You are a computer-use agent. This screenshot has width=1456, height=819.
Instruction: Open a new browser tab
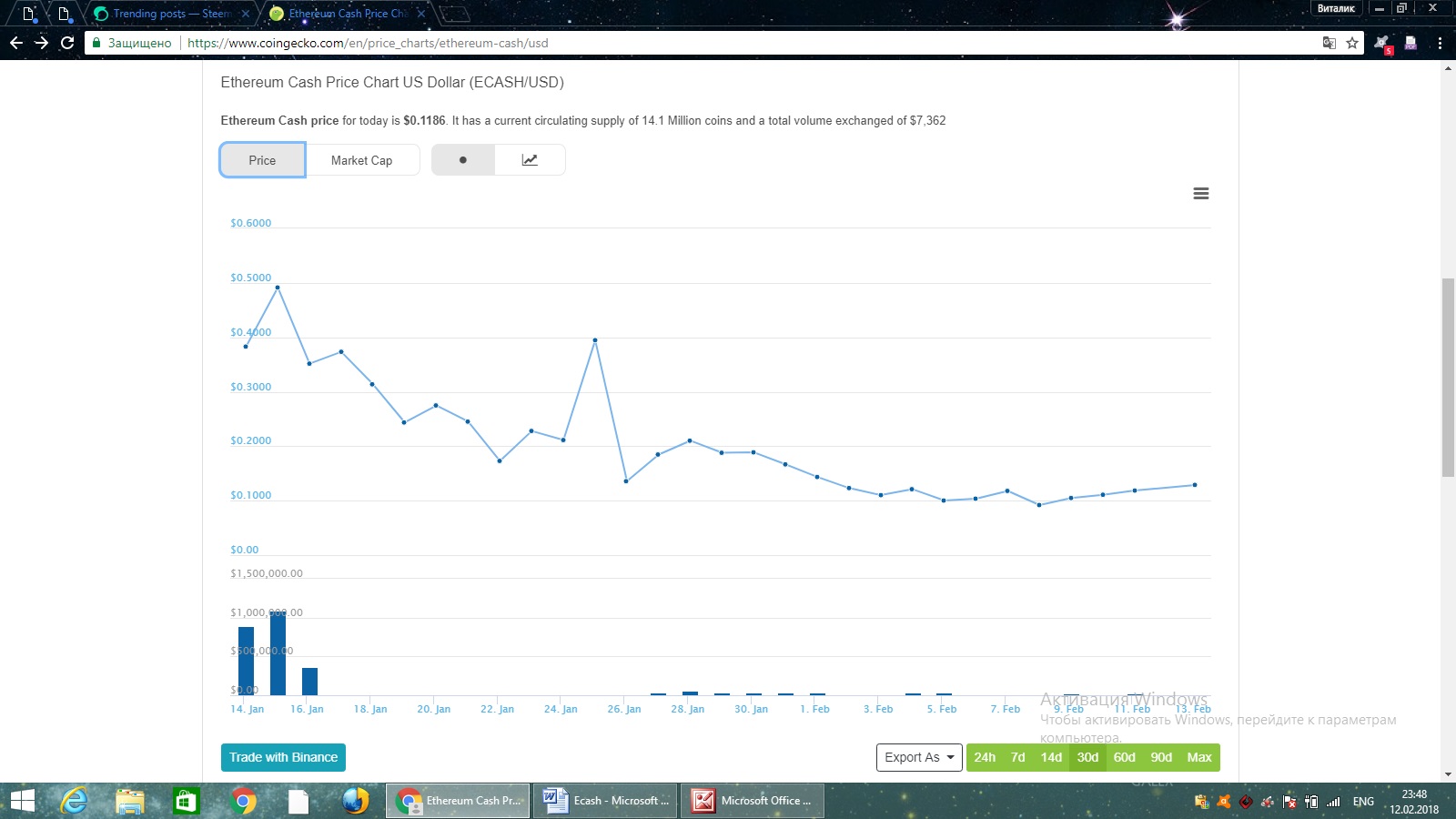coord(455,14)
